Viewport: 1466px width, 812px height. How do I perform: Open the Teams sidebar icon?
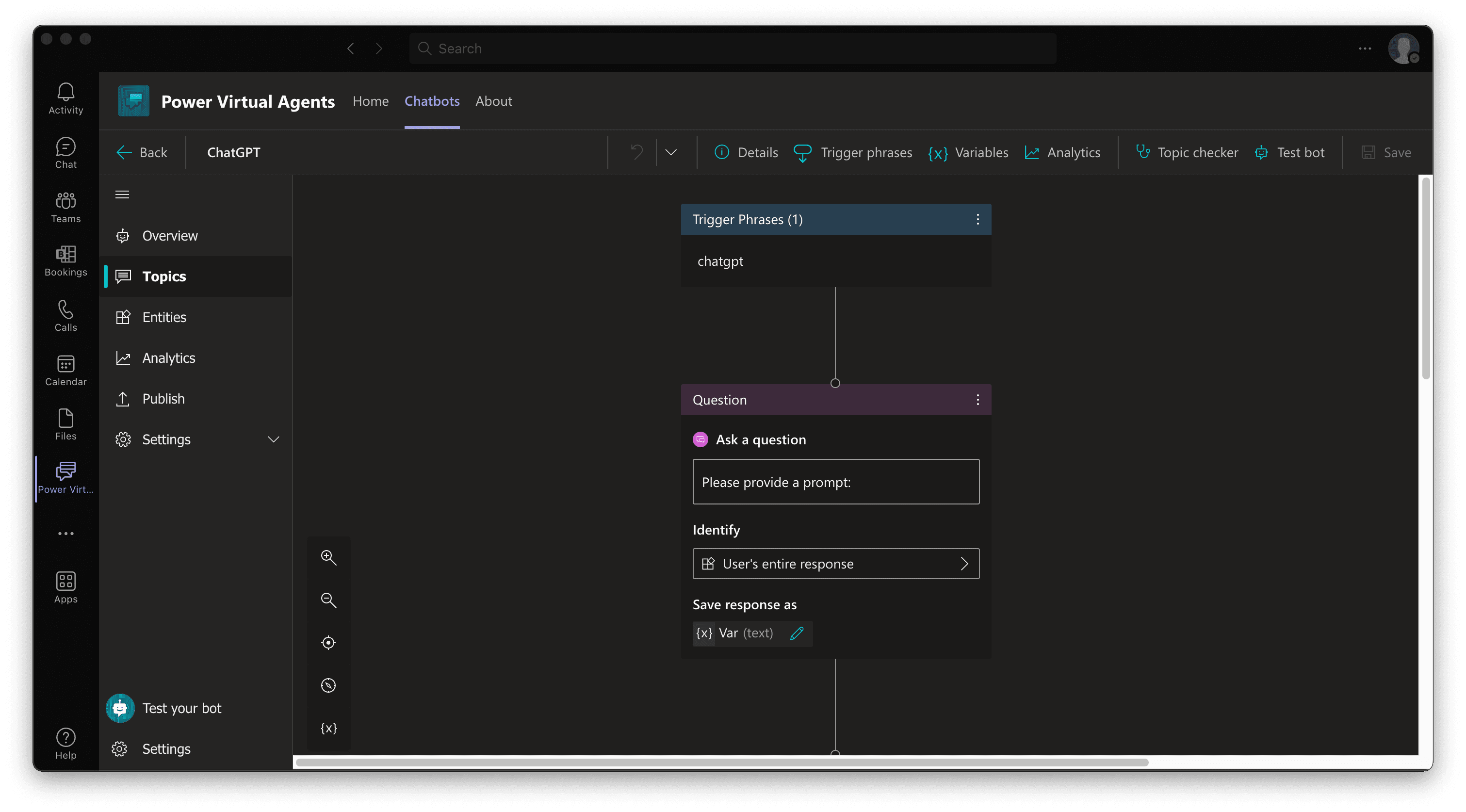point(65,208)
